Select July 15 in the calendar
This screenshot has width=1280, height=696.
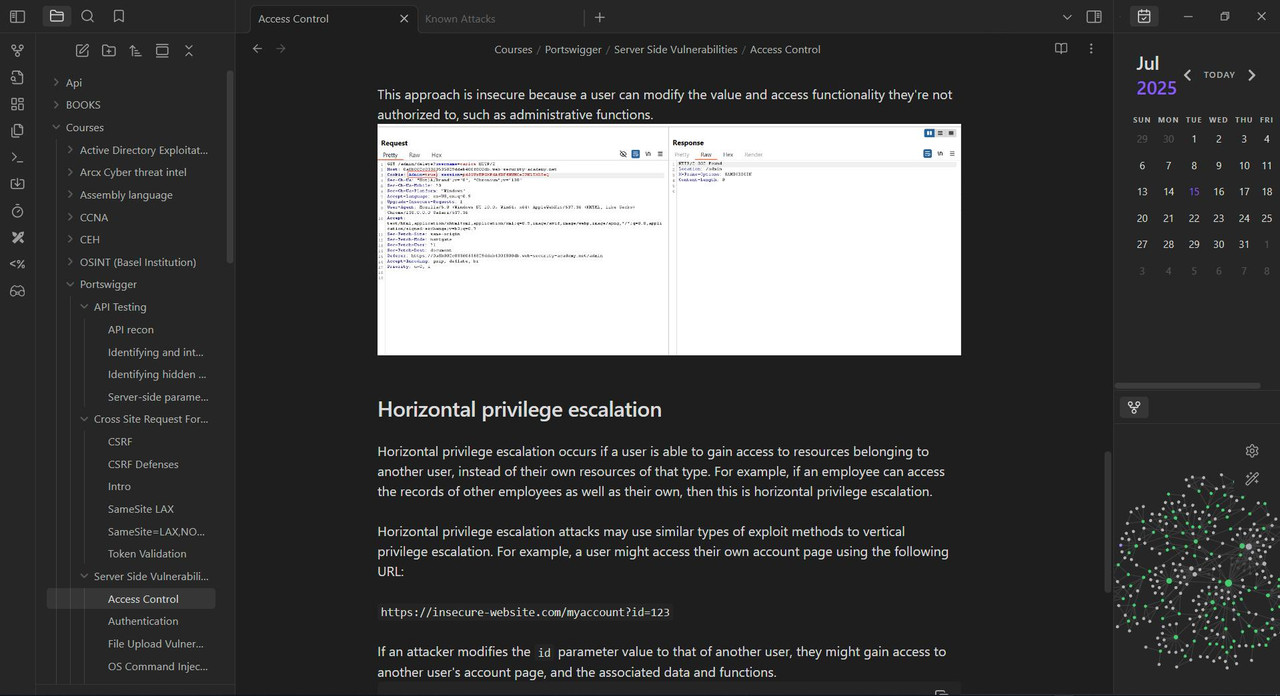click(1194, 192)
